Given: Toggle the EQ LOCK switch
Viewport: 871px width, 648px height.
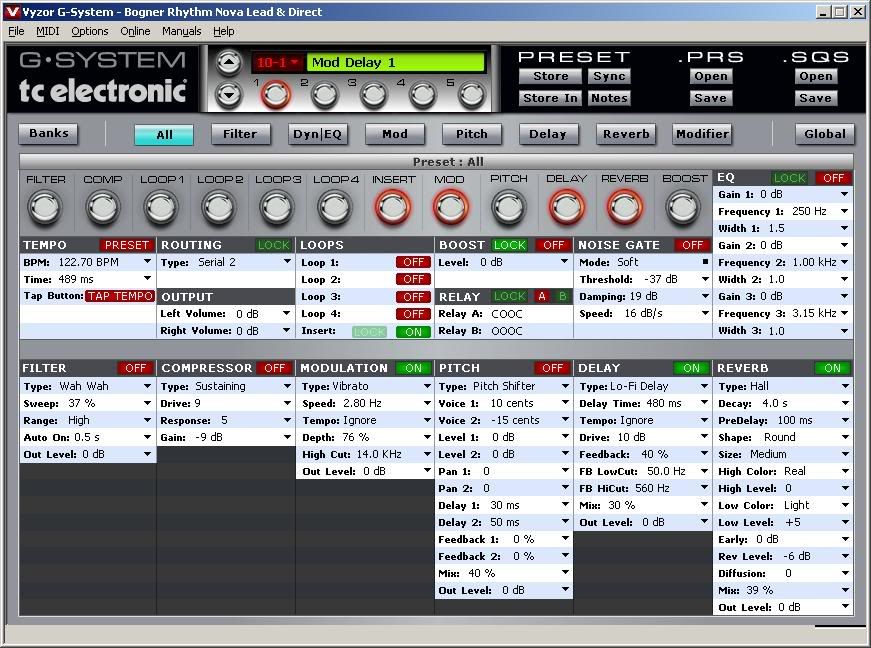Looking at the screenshot, I should (x=789, y=178).
